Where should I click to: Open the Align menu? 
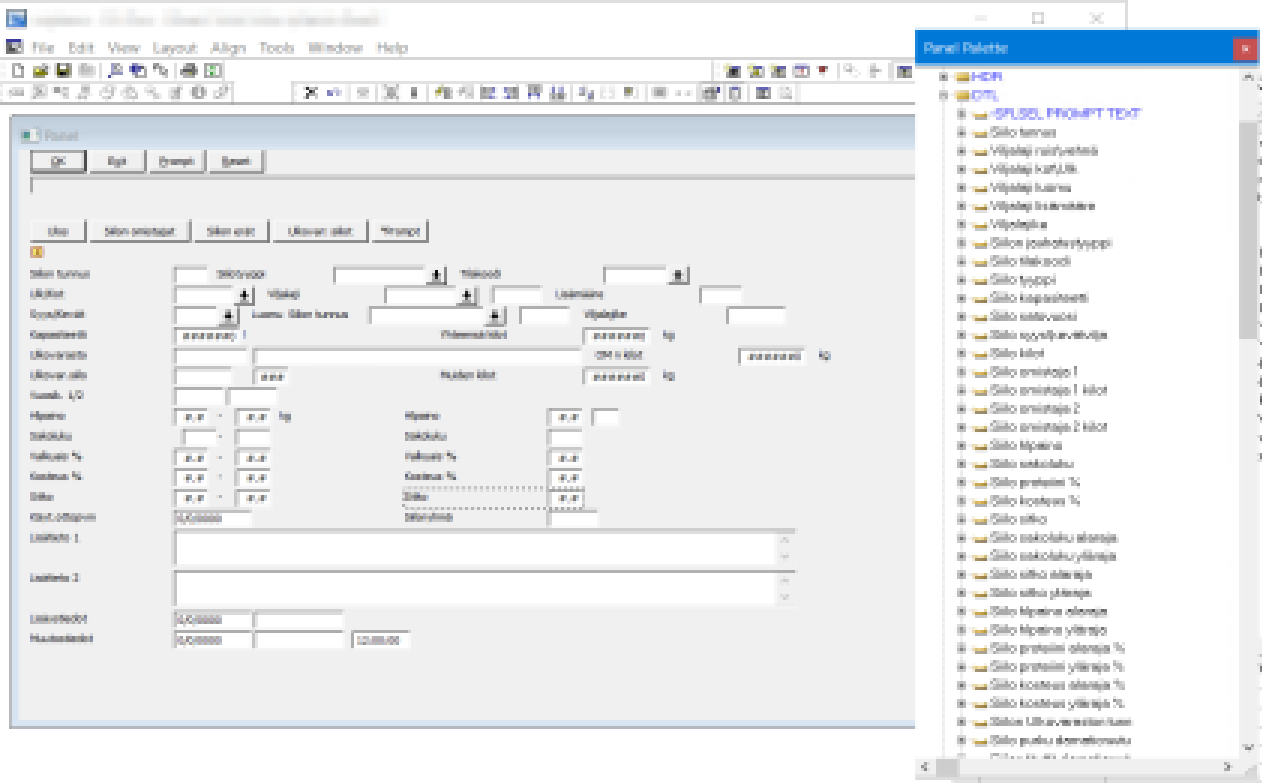click(x=228, y=48)
